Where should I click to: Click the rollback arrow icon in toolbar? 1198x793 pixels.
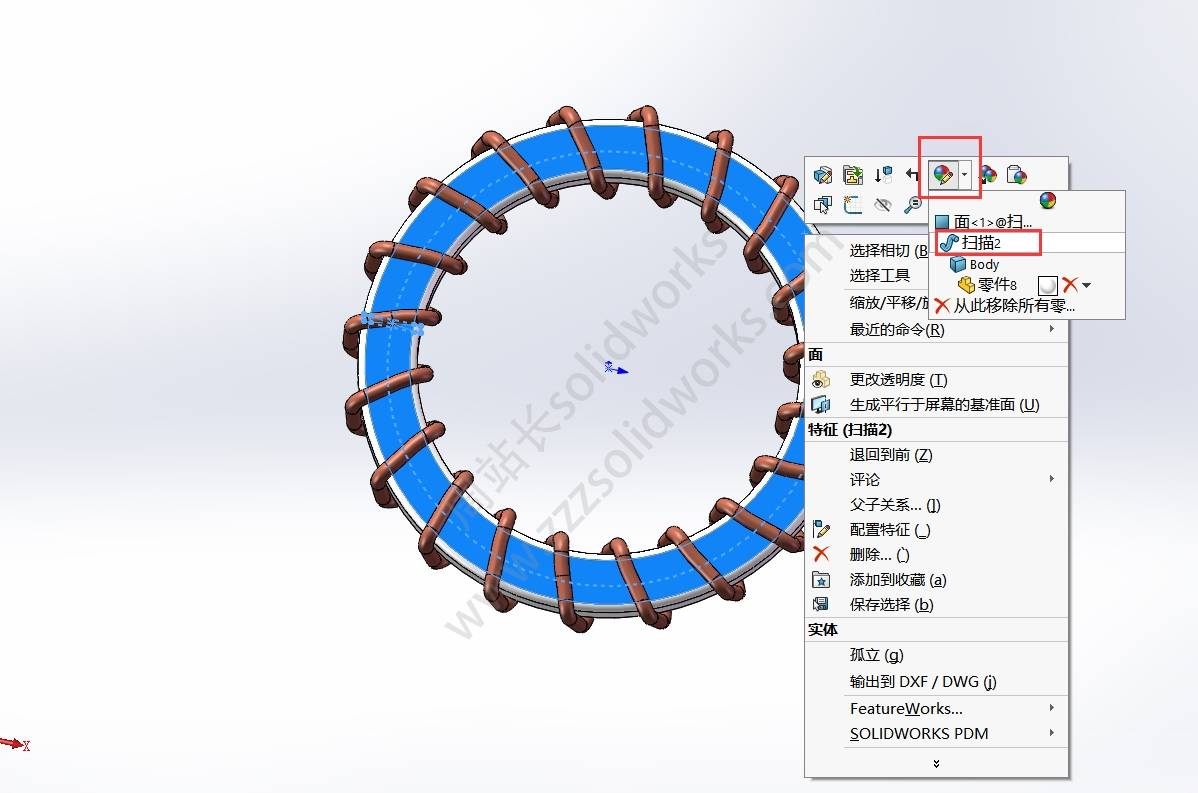coord(912,175)
